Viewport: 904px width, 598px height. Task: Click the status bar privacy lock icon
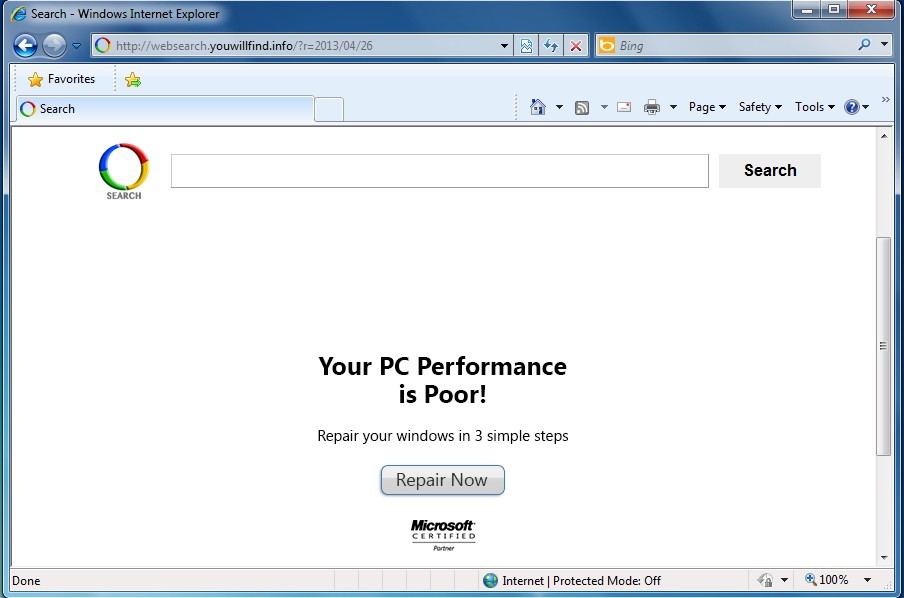[765, 580]
